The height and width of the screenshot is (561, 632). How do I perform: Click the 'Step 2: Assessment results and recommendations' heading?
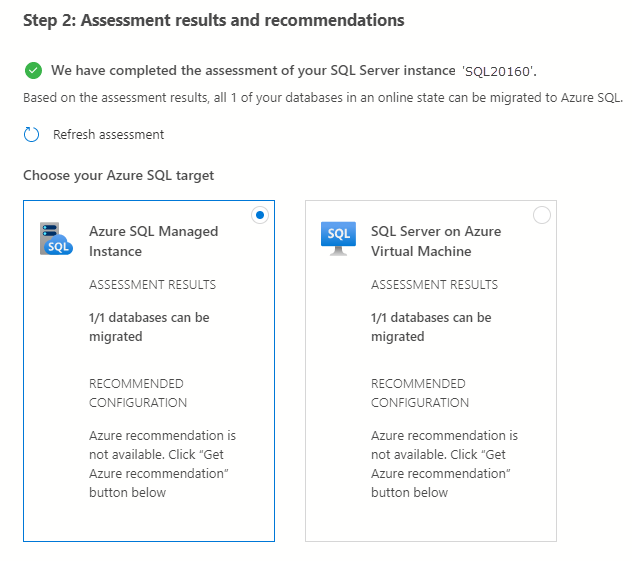click(x=214, y=20)
